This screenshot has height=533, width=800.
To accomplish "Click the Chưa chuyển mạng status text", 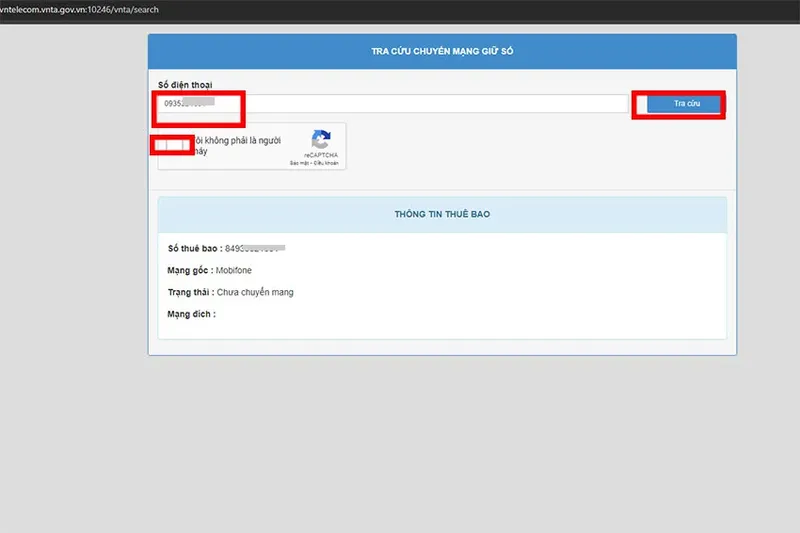I will click(x=255, y=292).
